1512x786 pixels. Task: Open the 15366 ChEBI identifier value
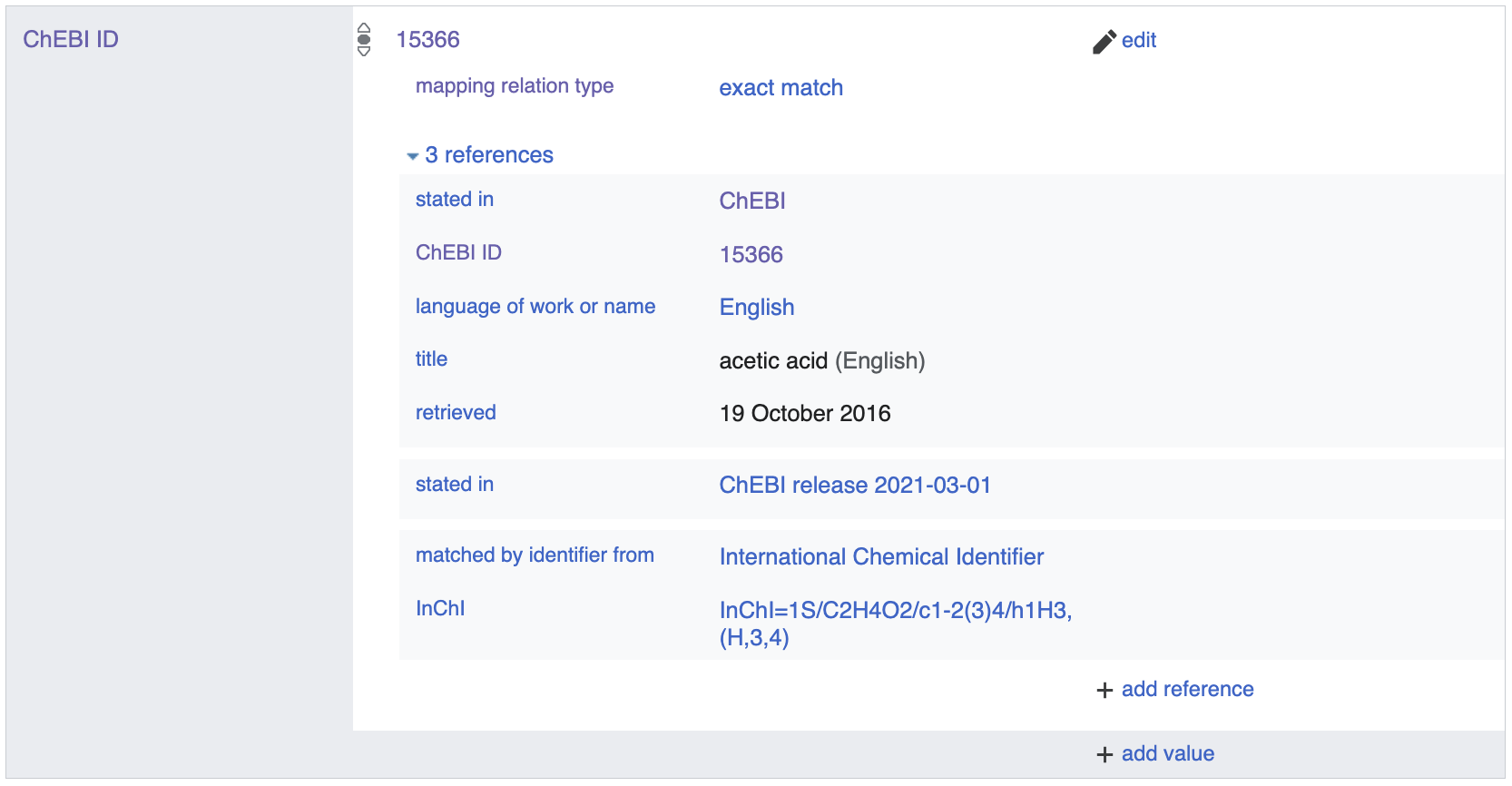(x=428, y=39)
